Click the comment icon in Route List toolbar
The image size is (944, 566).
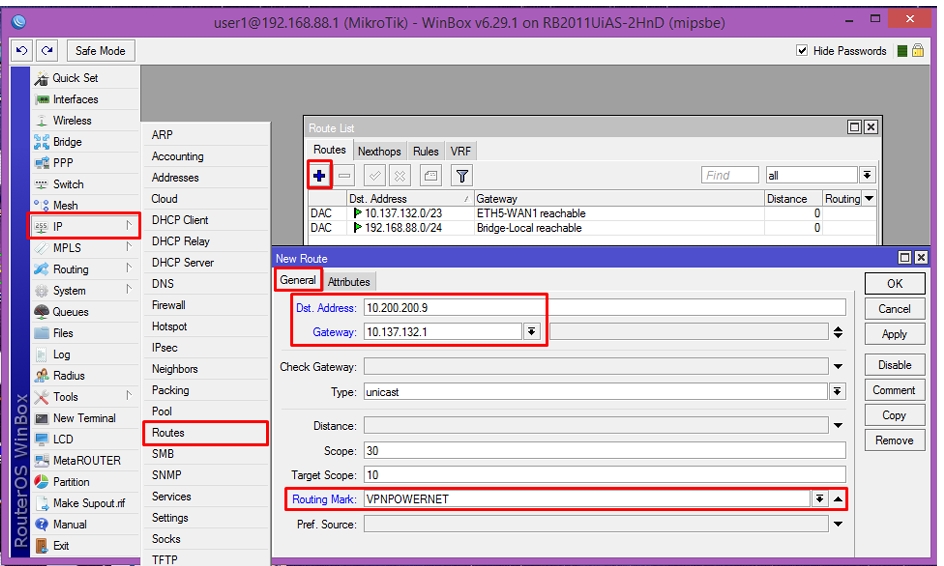point(430,176)
